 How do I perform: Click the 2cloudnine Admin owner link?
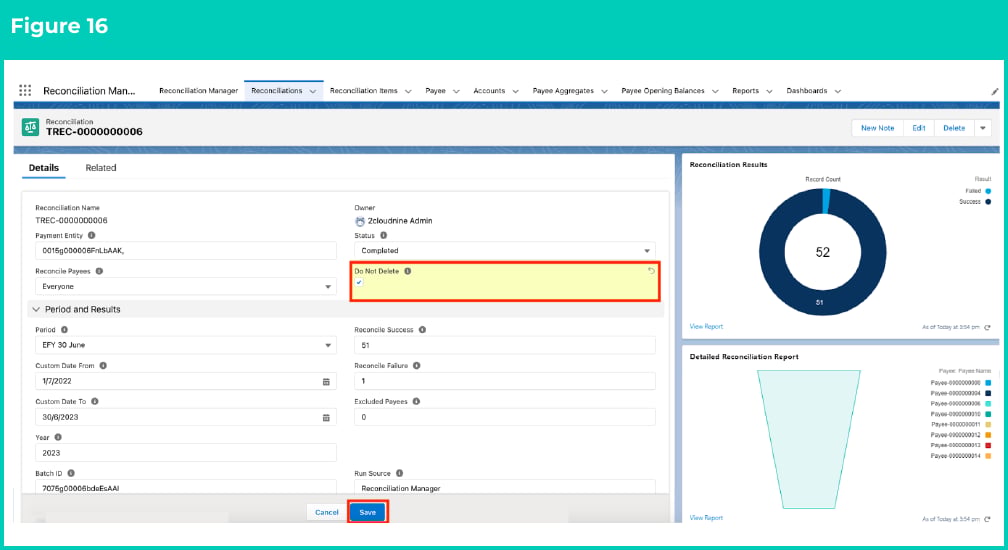tap(400, 221)
